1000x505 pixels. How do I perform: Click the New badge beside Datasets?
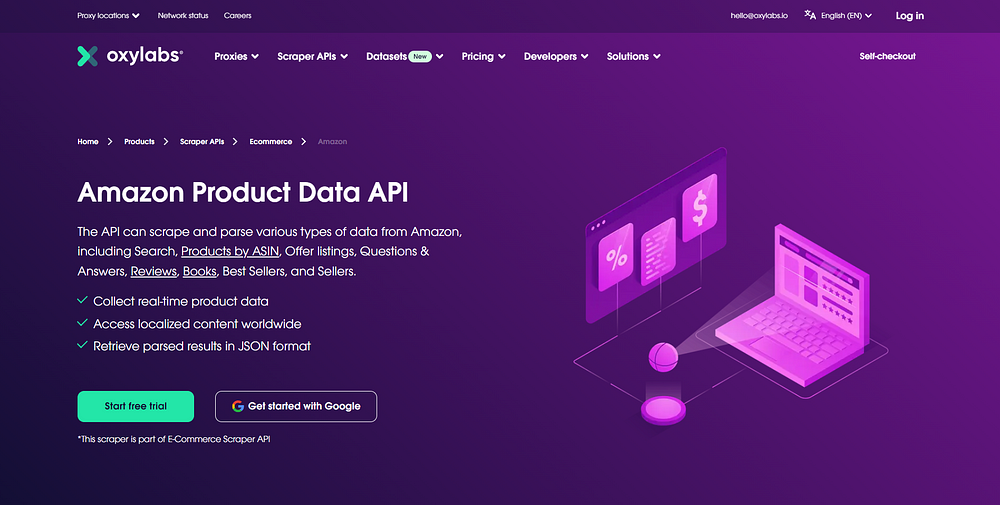[x=420, y=56]
